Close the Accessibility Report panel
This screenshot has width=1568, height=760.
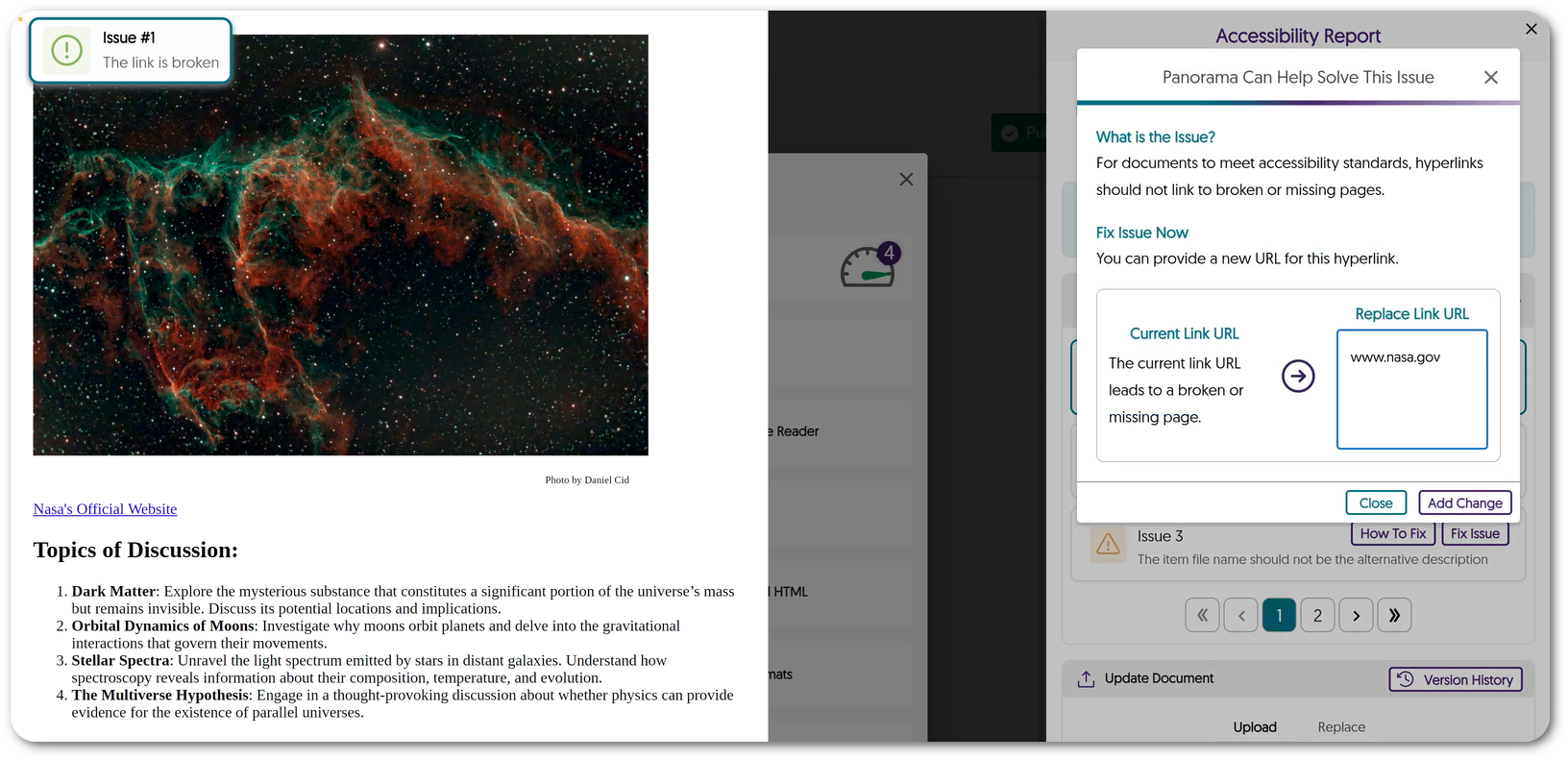(1531, 29)
